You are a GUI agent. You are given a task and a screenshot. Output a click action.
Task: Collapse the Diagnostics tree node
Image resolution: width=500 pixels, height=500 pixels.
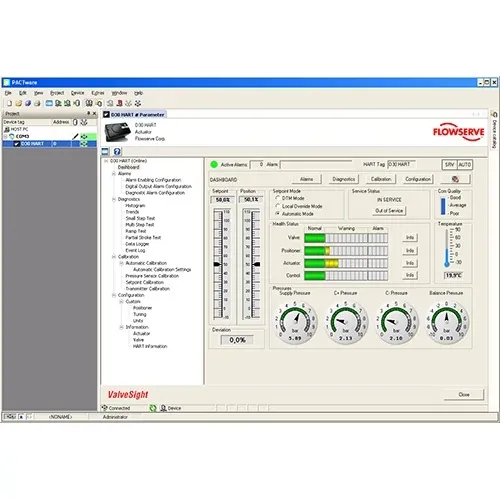(114, 199)
